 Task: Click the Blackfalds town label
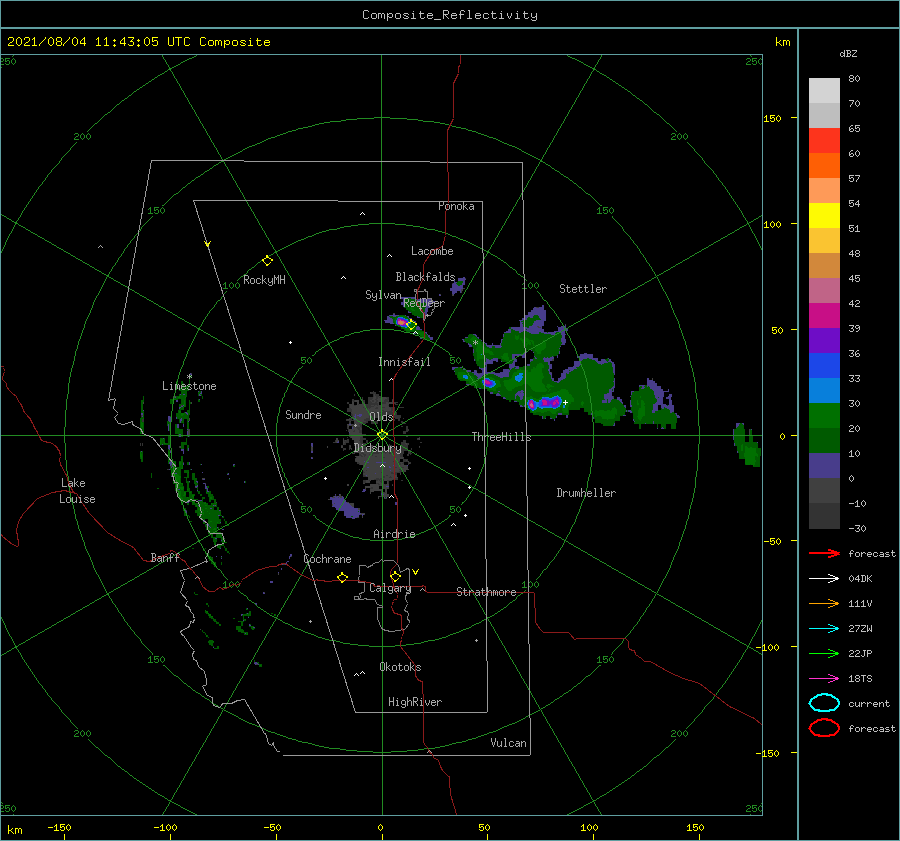[x=425, y=277]
